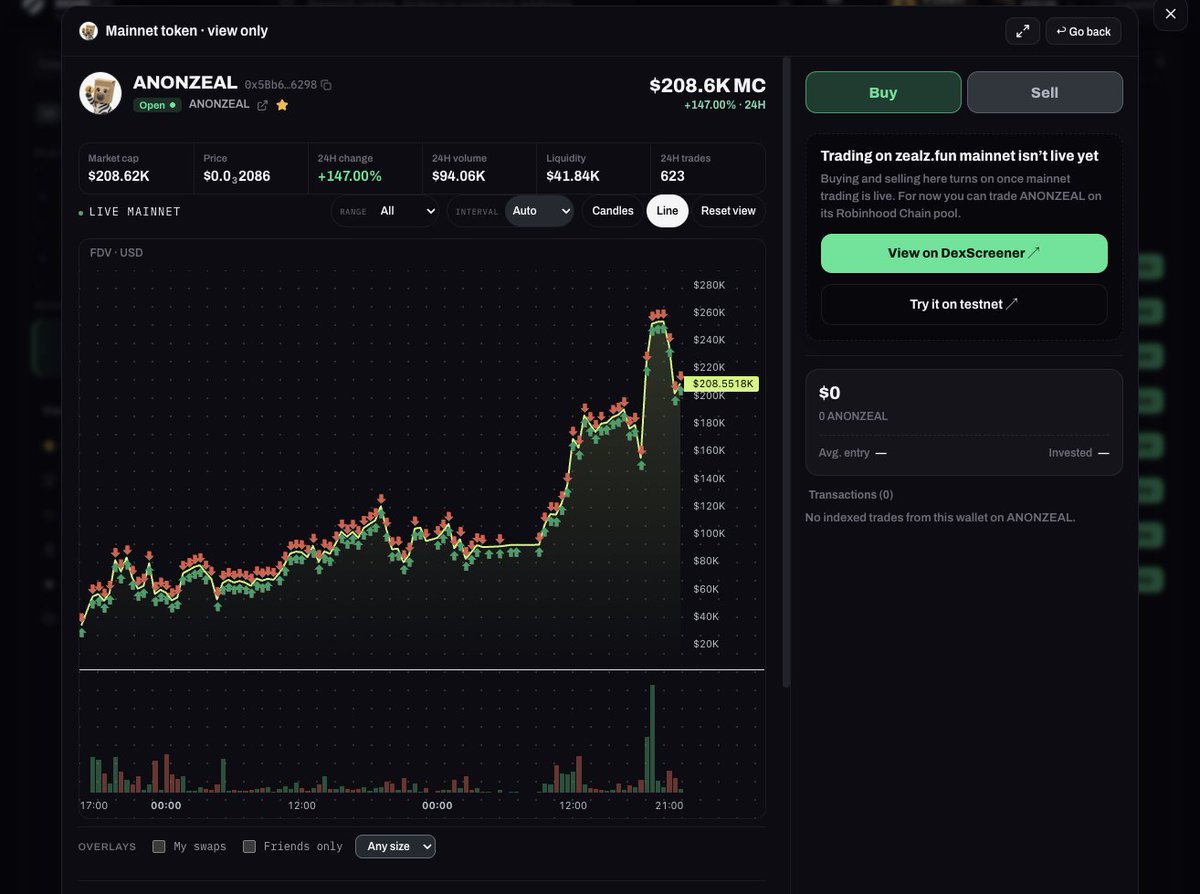The height and width of the screenshot is (894, 1200).
Task: Click the Invested label
Action: (x=1070, y=453)
